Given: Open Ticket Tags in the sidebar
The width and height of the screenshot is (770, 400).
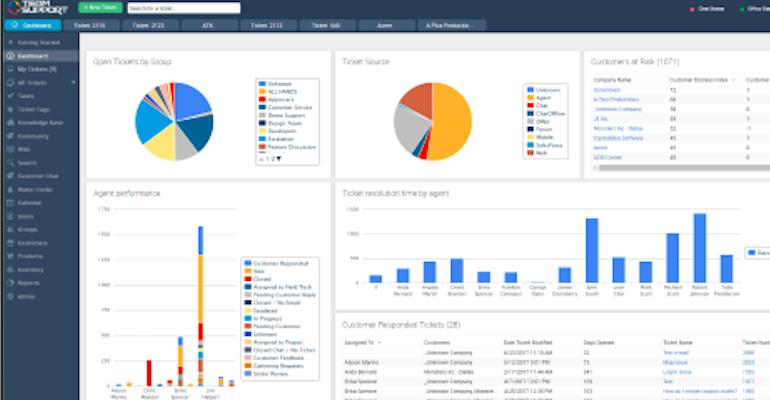Looking at the screenshot, I should tap(33, 109).
